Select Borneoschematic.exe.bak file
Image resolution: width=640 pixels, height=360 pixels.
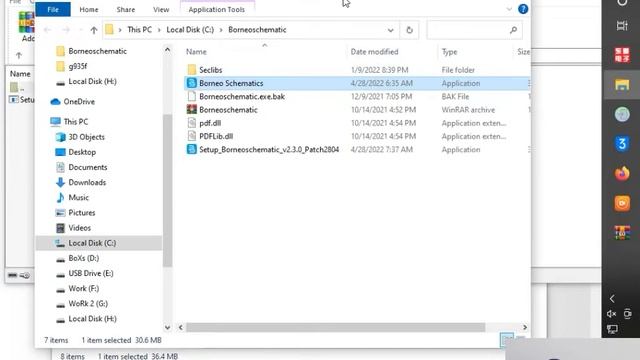[242, 97]
